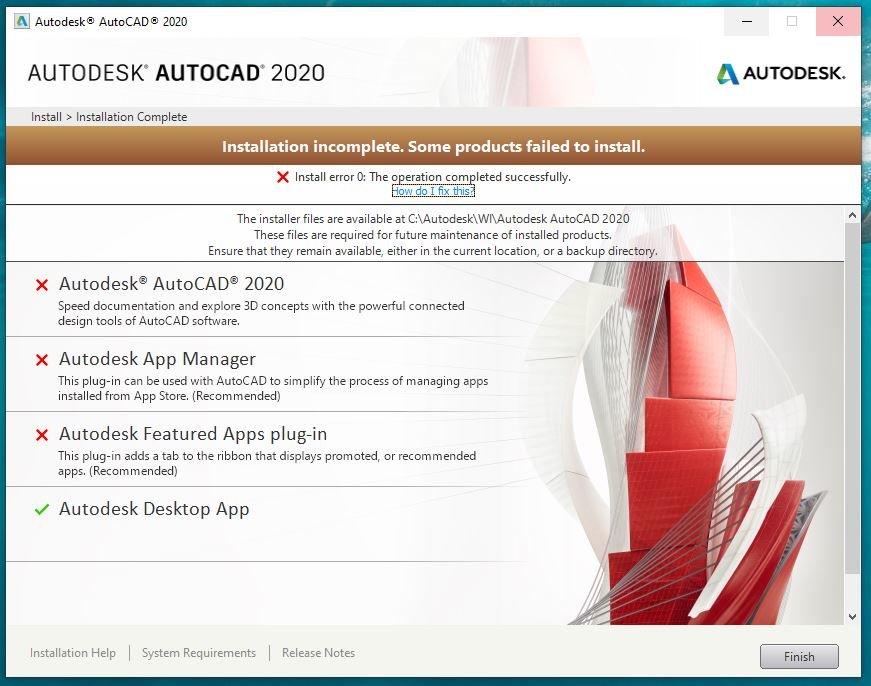Open System Requirements link
Image resolution: width=871 pixels, height=686 pixels.
click(199, 653)
